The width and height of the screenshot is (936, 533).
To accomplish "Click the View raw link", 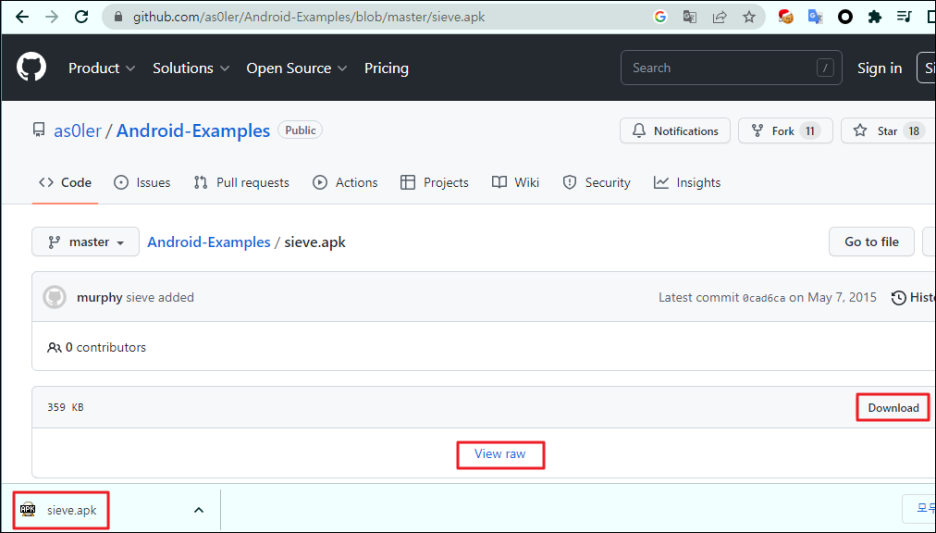I will pyautogui.click(x=500, y=454).
